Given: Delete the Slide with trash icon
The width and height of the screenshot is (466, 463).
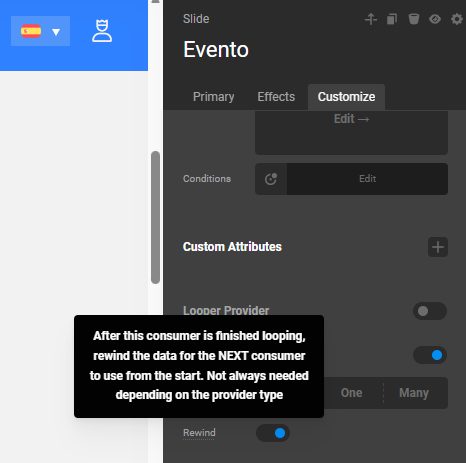Looking at the screenshot, I should [x=414, y=19].
